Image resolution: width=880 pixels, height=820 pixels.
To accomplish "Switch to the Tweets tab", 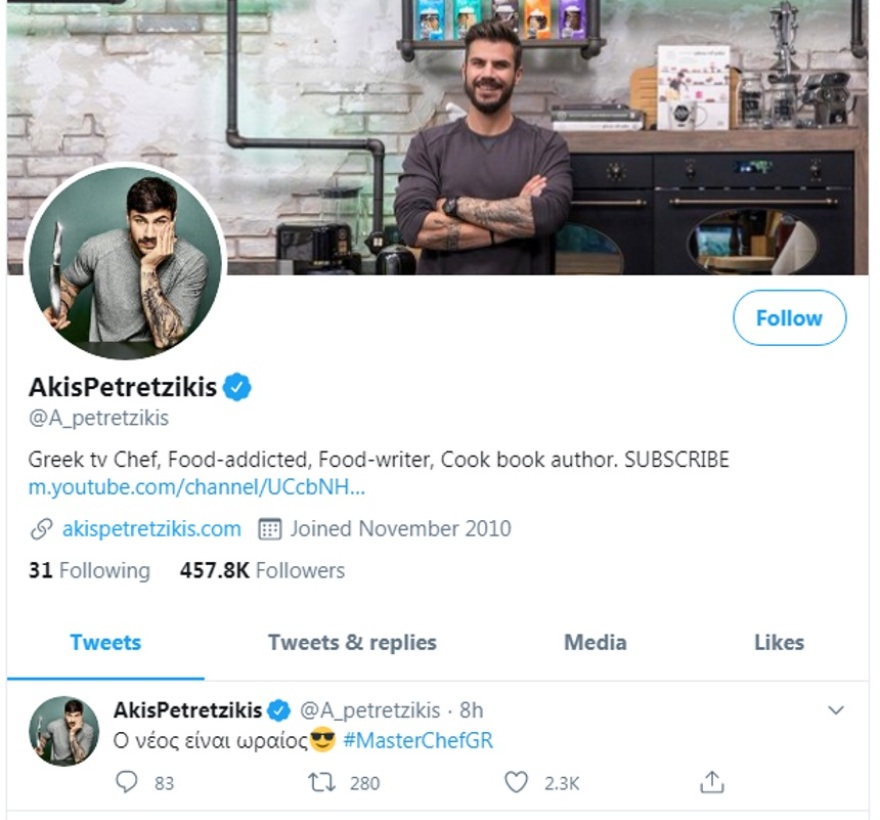I will point(105,643).
